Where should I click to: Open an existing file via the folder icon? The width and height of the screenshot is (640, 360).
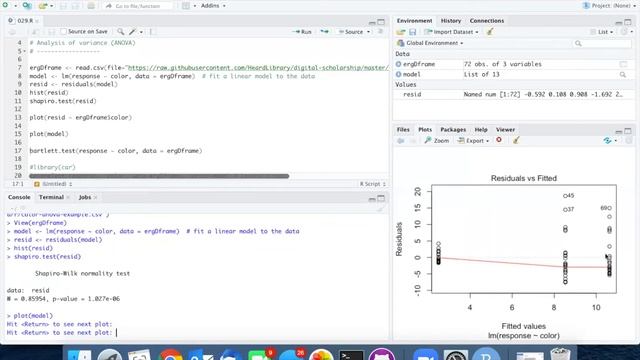[42, 6]
